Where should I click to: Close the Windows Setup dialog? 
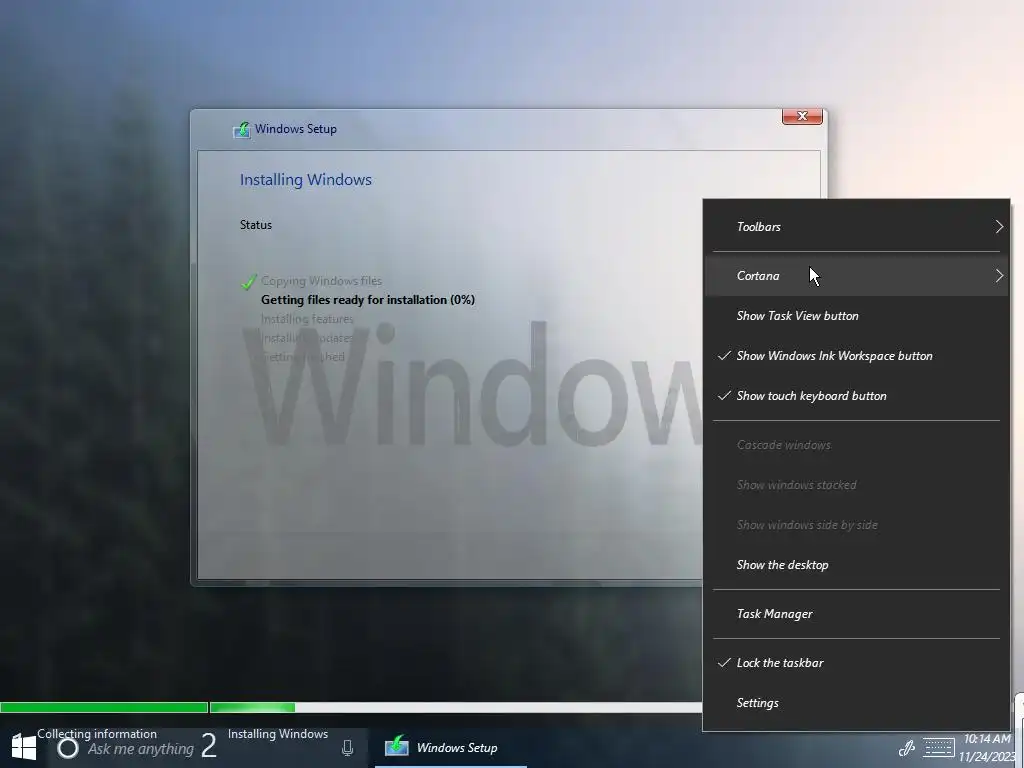point(802,116)
